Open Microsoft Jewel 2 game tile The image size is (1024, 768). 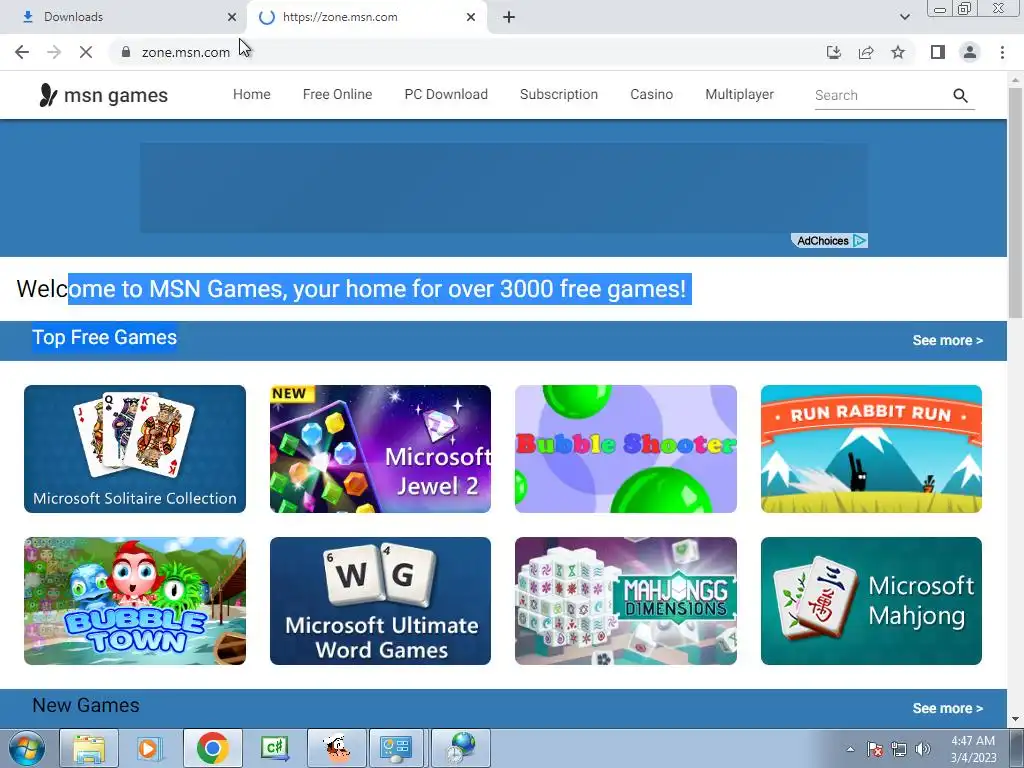pyautogui.click(x=380, y=449)
